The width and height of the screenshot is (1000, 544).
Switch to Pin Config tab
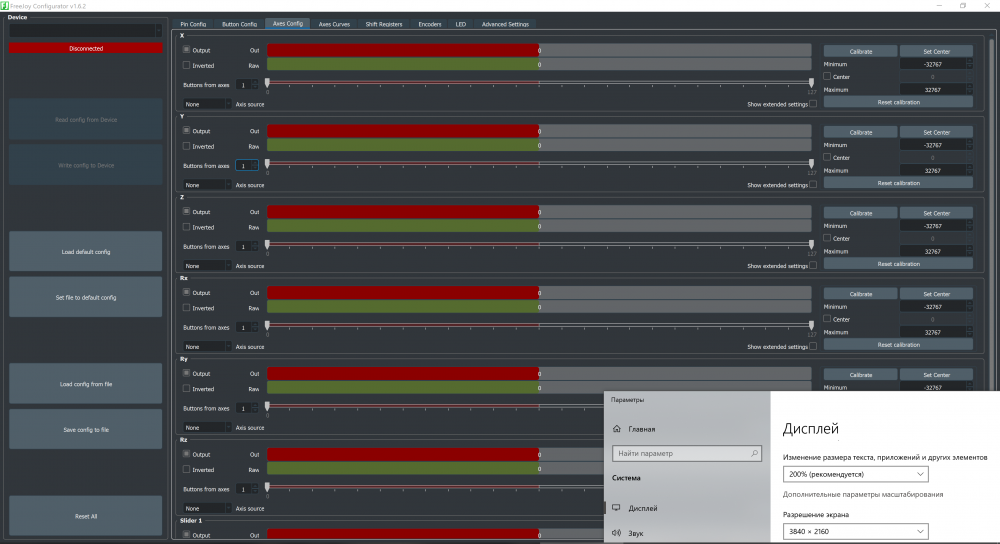coord(193,24)
